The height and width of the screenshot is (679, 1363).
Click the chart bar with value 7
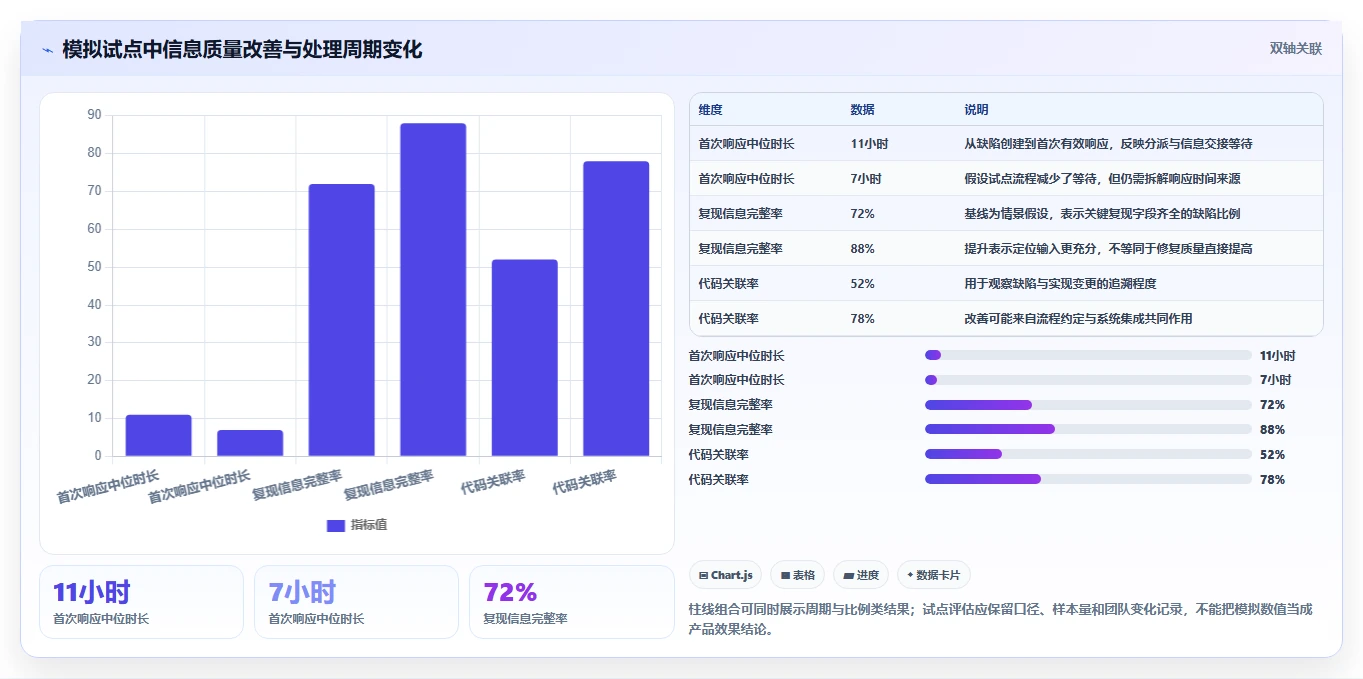tap(250, 443)
